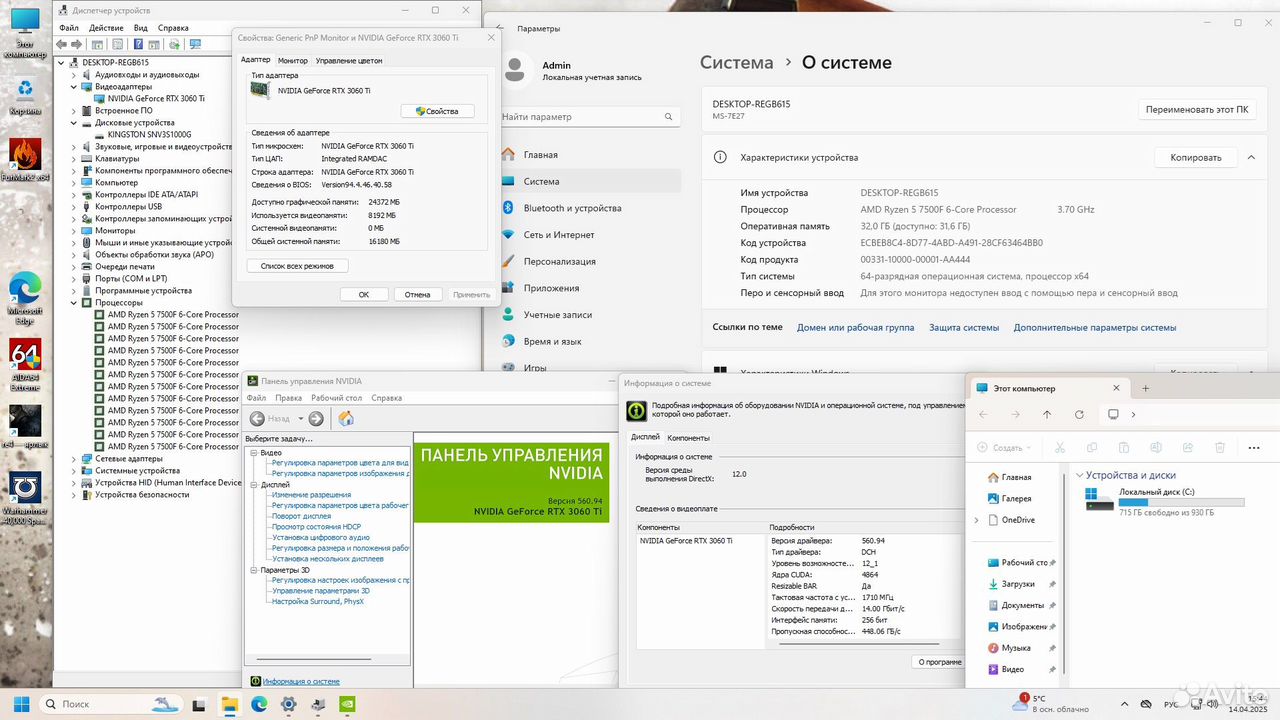The width and height of the screenshot is (1280, 720).
Task: Collapse the Дисковые устройства tree node
Action: coord(74,123)
